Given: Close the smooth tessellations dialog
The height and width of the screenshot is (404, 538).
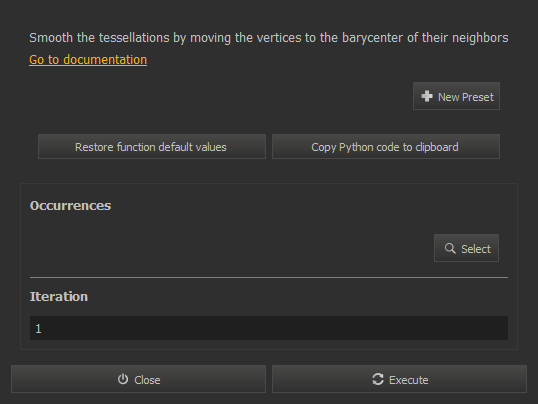Looking at the screenshot, I should pos(138,379).
